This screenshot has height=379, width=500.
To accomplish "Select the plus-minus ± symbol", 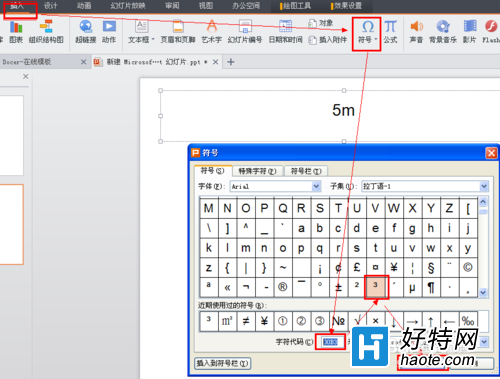I will click(338, 286).
